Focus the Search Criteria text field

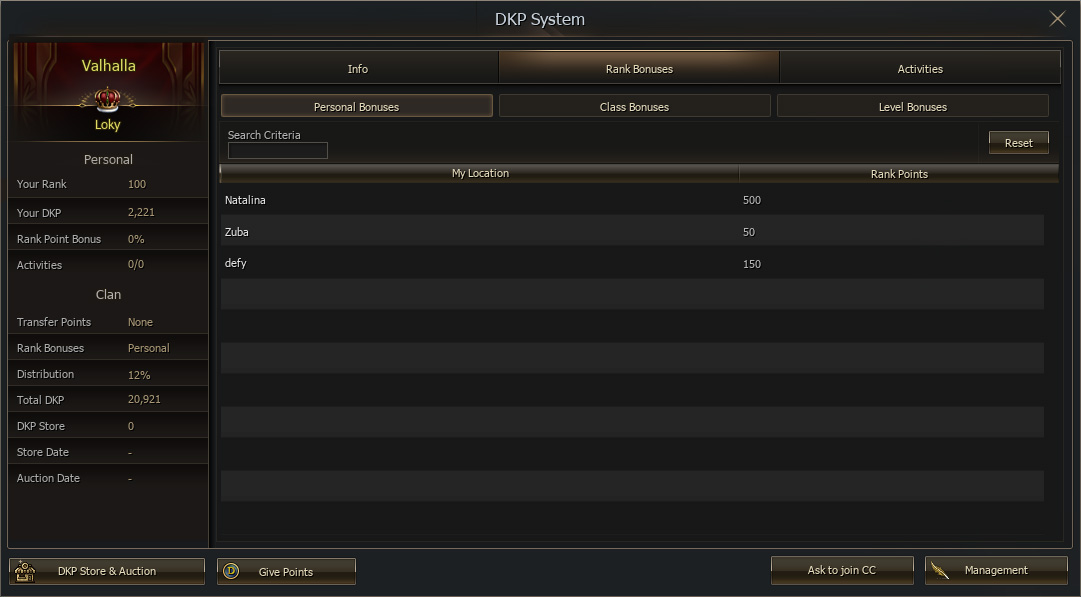point(277,151)
